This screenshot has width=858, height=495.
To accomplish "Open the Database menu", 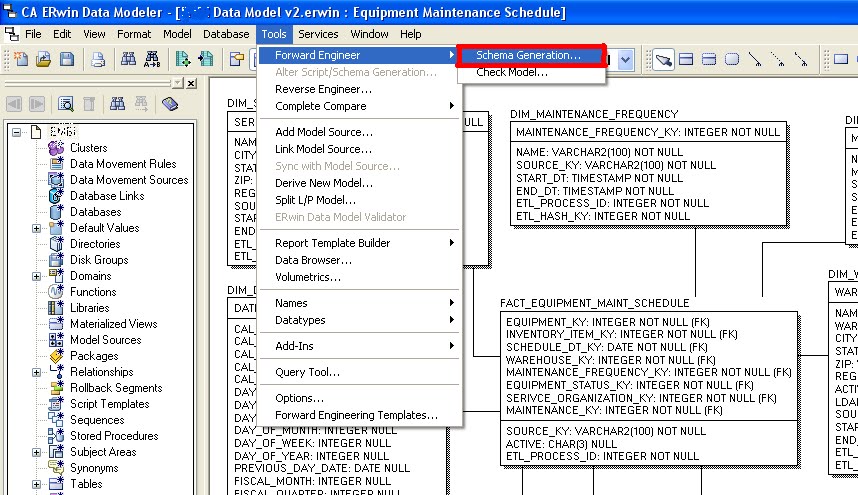I will [x=226, y=34].
